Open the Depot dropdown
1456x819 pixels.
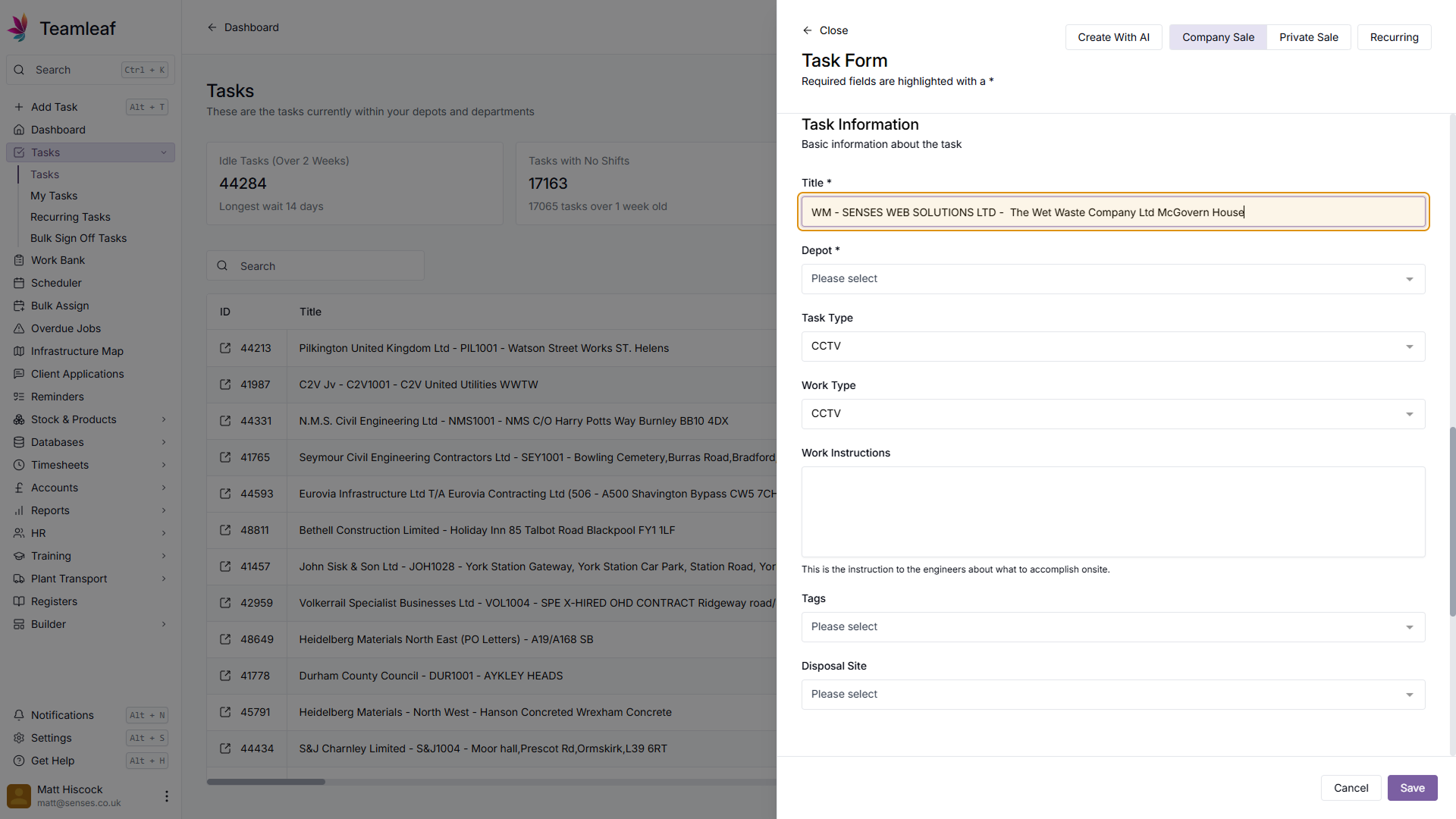pyautogui.click(x=1113, y=279)
